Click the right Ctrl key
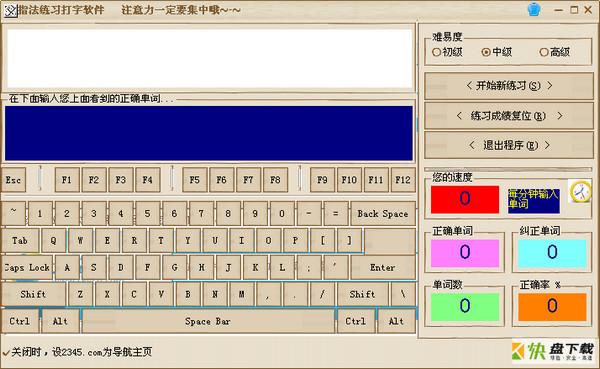Viewport: 600px width, 369px height. pos(356,321)
